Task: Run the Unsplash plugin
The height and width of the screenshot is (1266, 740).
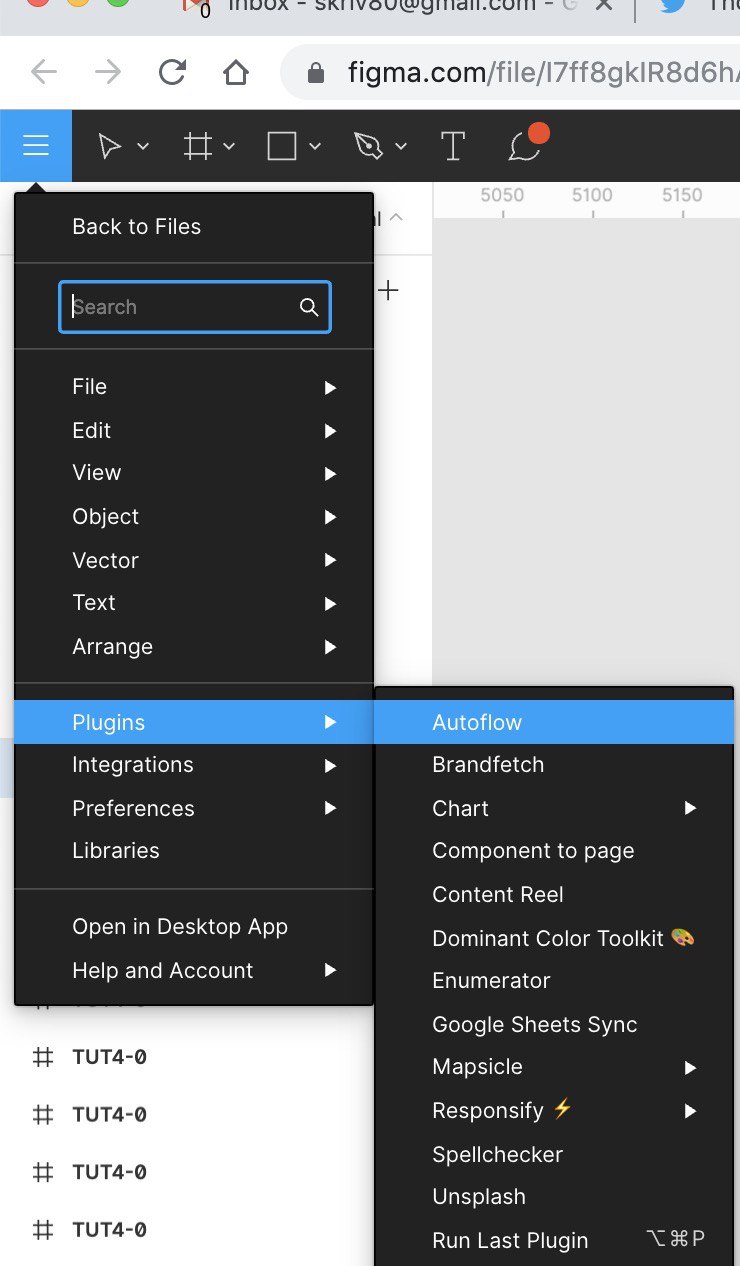Action: tap(554, 1197)
